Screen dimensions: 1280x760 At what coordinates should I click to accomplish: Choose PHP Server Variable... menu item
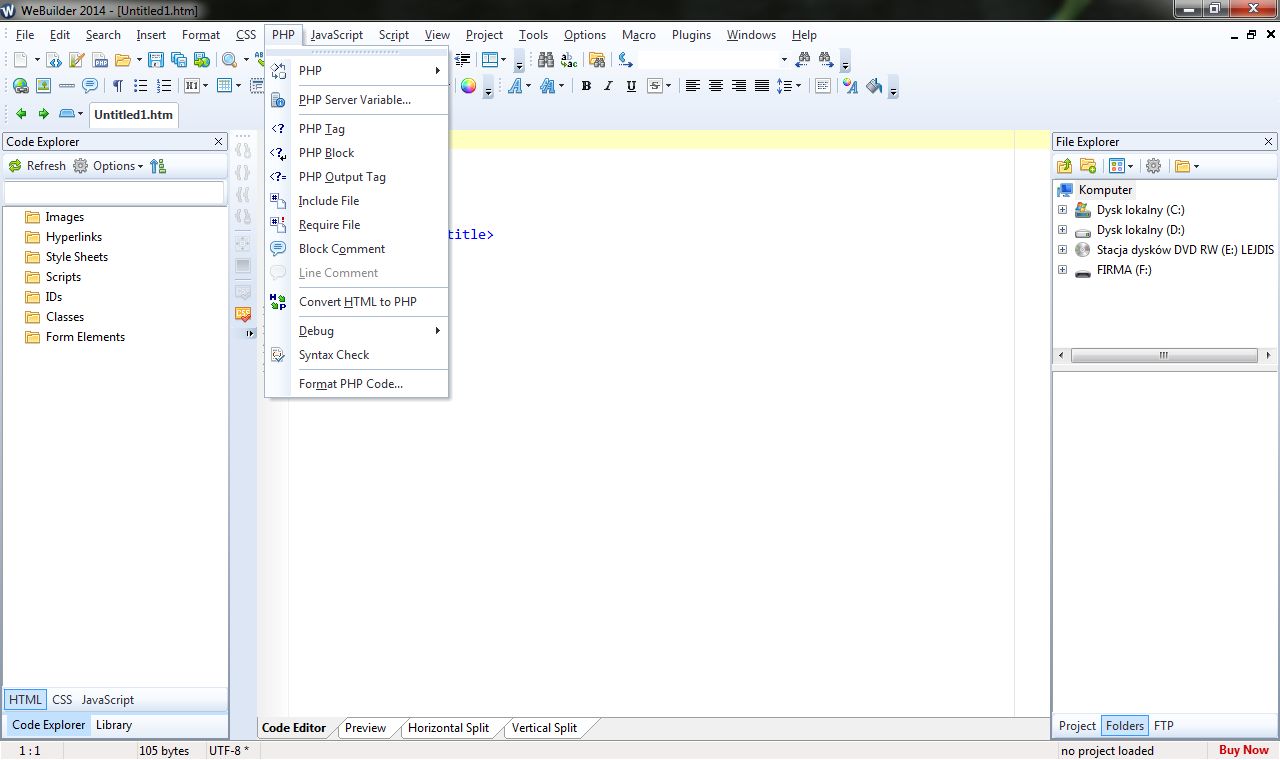coord(357,100)
